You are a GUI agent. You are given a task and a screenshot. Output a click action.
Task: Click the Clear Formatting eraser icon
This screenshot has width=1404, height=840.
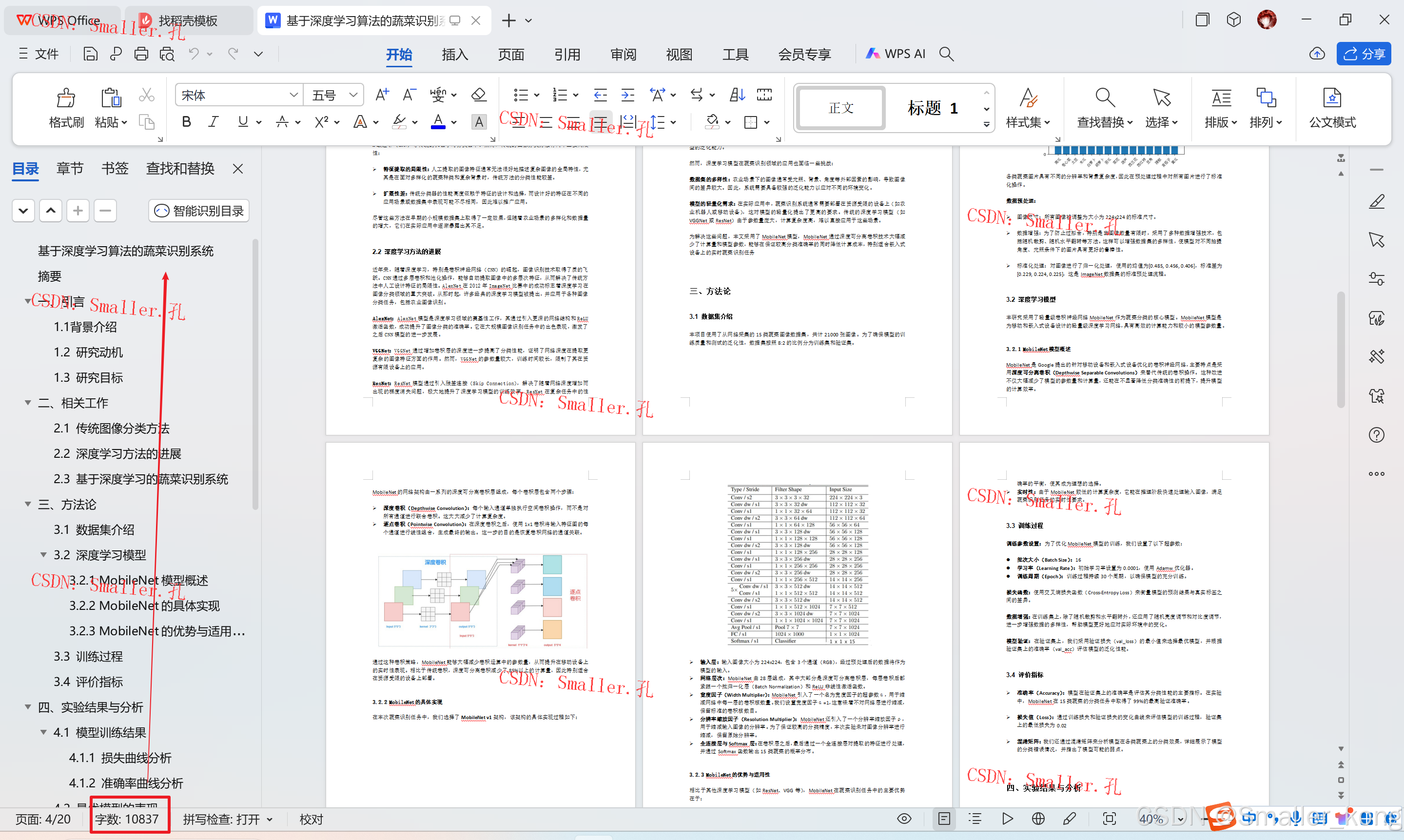(x=479, y=95)
